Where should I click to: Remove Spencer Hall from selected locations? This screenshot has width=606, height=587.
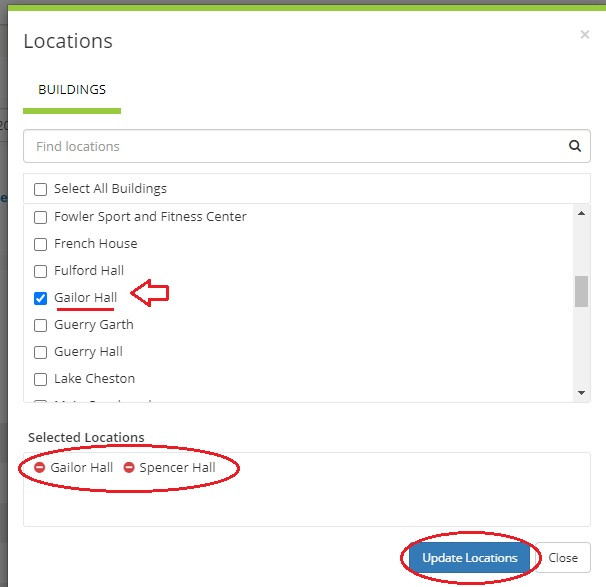point(129,467)
